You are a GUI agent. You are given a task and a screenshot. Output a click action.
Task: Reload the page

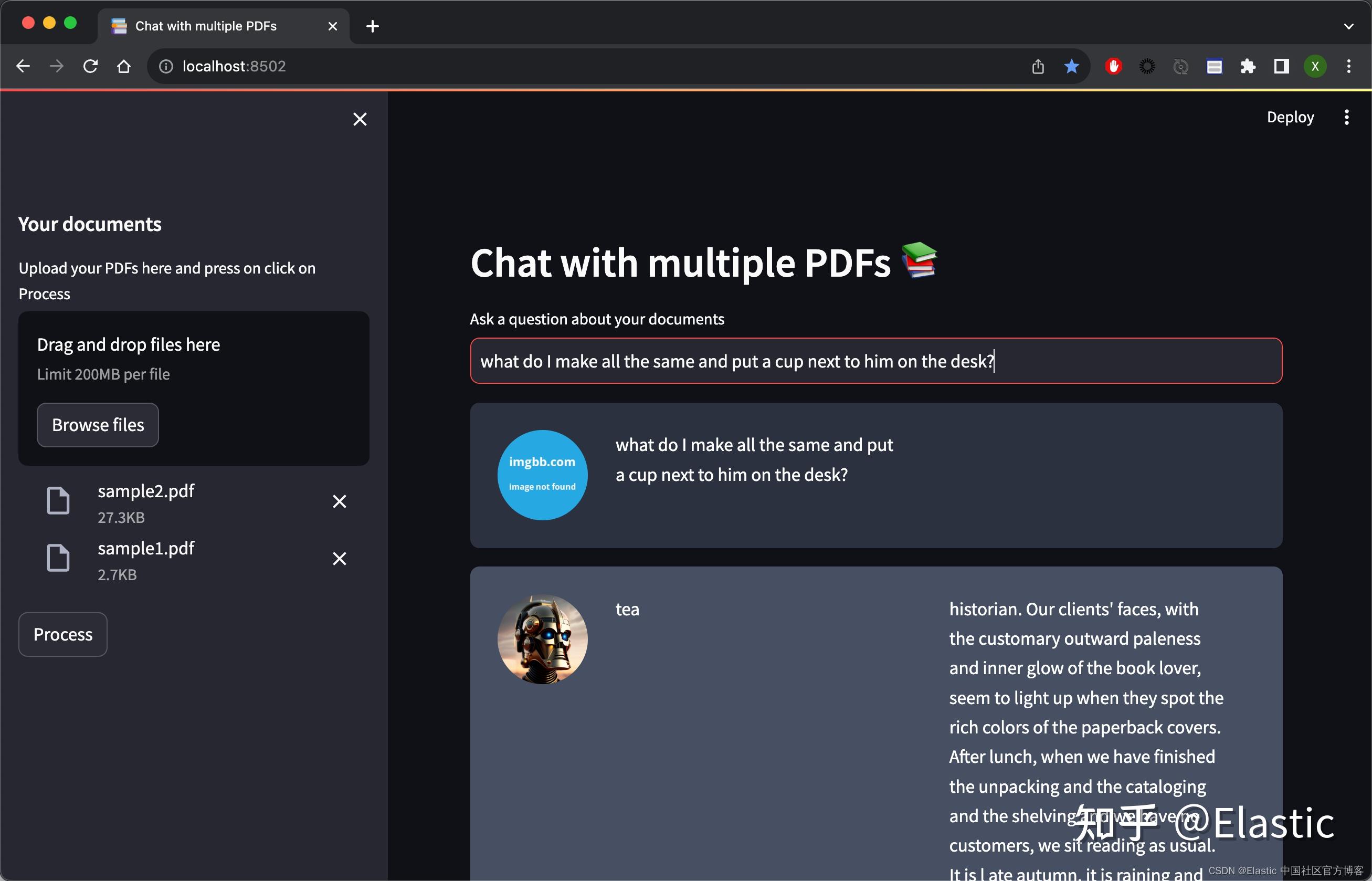90,66
